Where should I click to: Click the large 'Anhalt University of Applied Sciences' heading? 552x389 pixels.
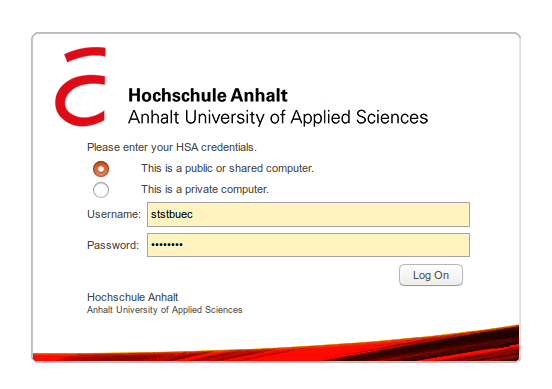278,118
